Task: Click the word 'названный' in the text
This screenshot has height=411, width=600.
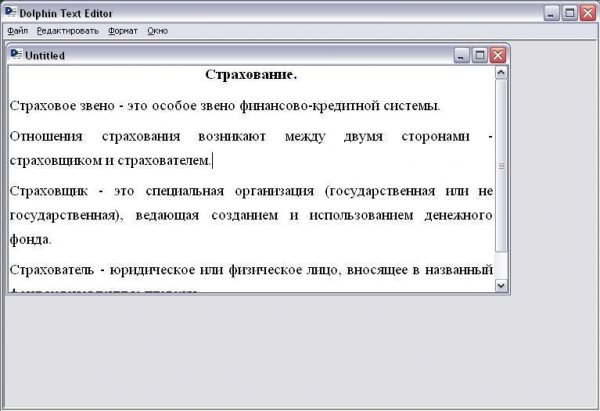Action: (459, 270)
